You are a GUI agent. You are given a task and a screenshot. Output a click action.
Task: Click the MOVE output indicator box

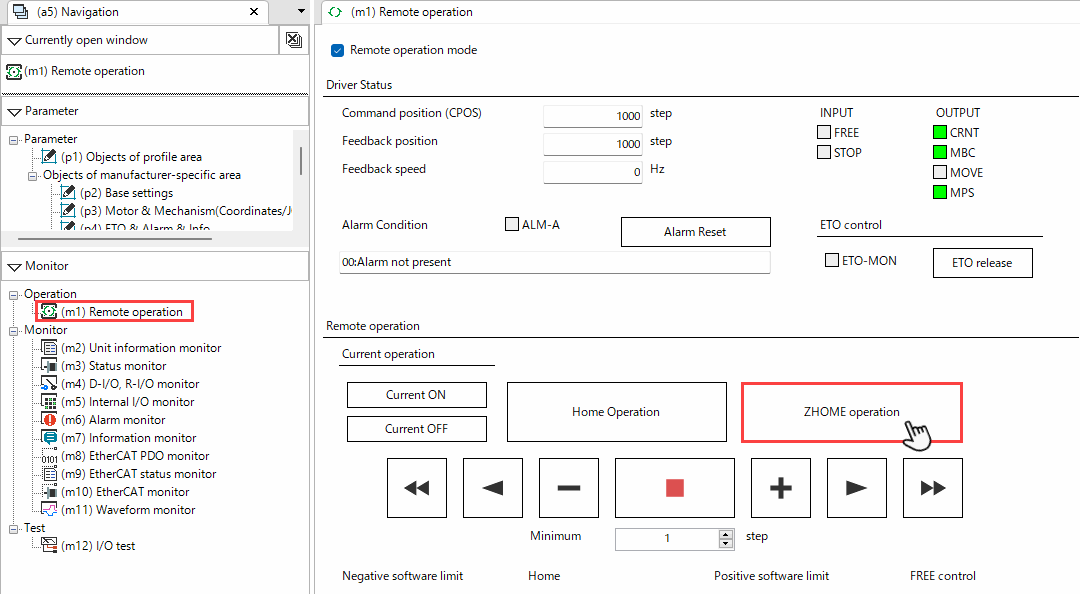tap(939, 172)
